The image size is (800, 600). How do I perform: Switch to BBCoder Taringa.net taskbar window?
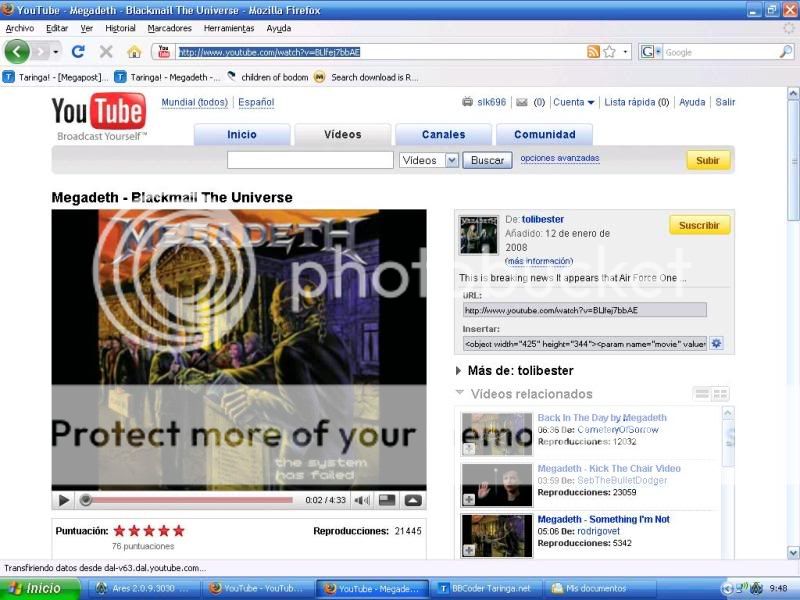pyautogui.click(x=485, y=589)
